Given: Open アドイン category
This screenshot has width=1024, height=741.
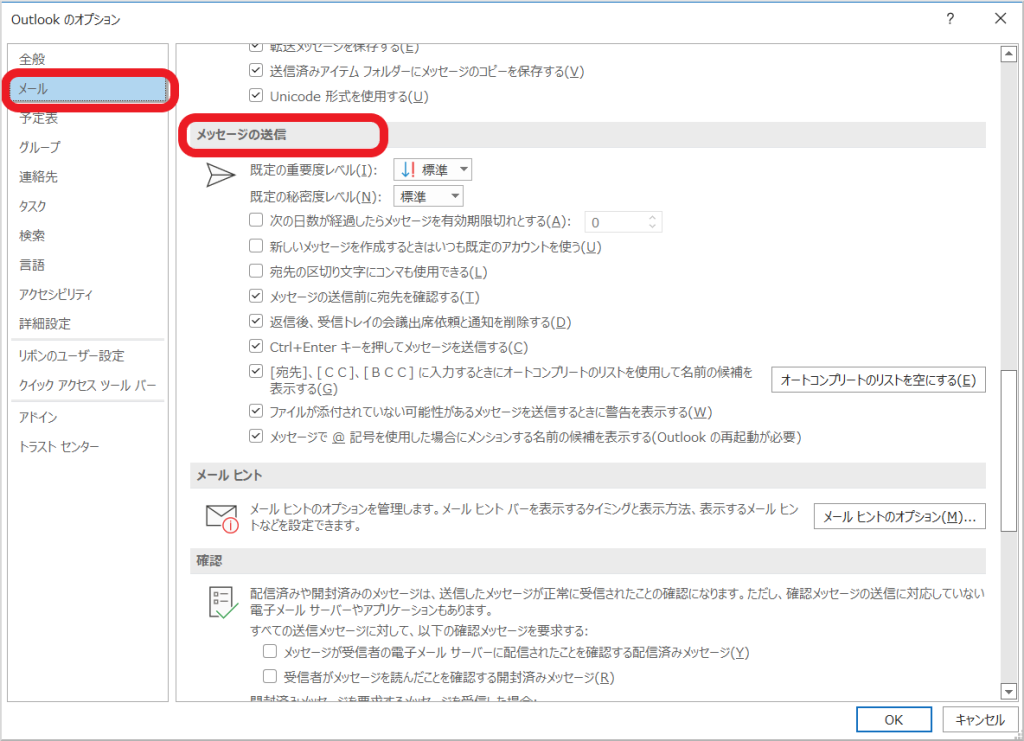Looking at the screenshot, I should [x=88, y=417].
